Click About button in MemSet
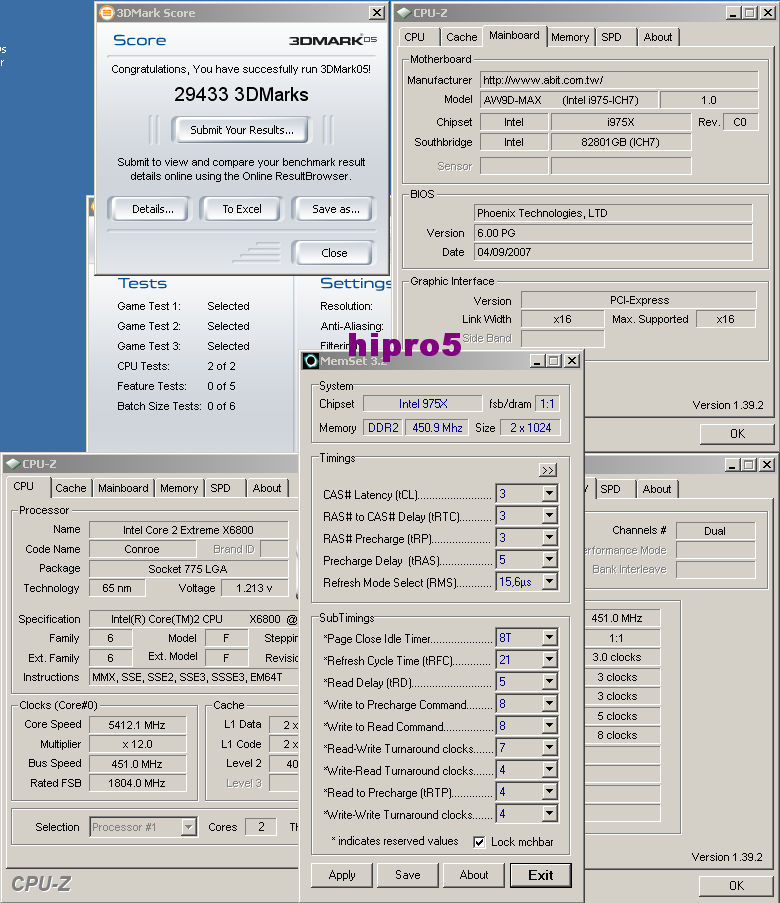 click(x=474, y=875)
